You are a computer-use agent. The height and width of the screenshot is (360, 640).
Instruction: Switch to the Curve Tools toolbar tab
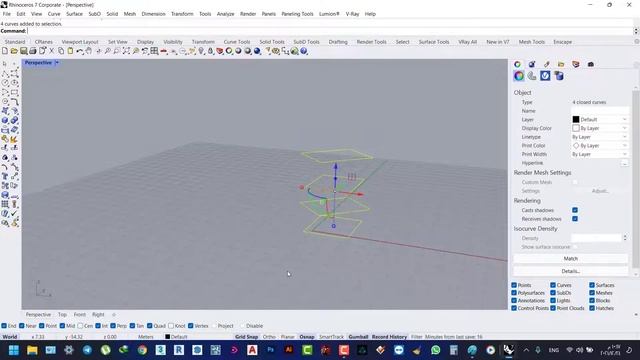237,42
